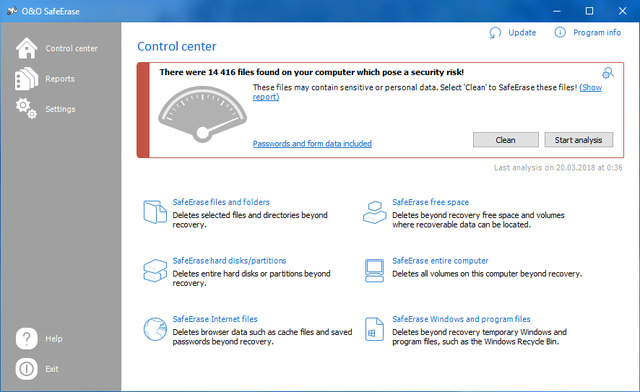Click the Program info circle icon
Viewport: 640px width, 392px height.
(560, 32)
